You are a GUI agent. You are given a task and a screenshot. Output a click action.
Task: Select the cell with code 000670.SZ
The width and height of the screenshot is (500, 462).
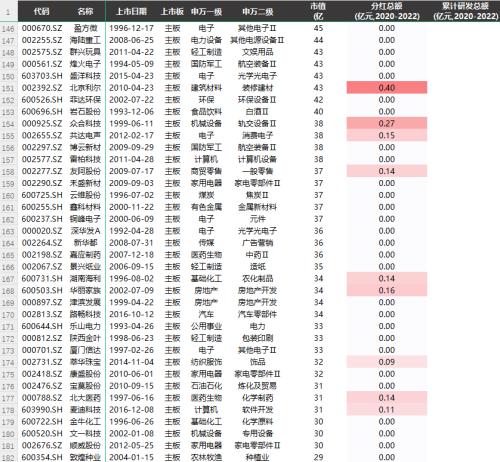[x=42, y=28]
